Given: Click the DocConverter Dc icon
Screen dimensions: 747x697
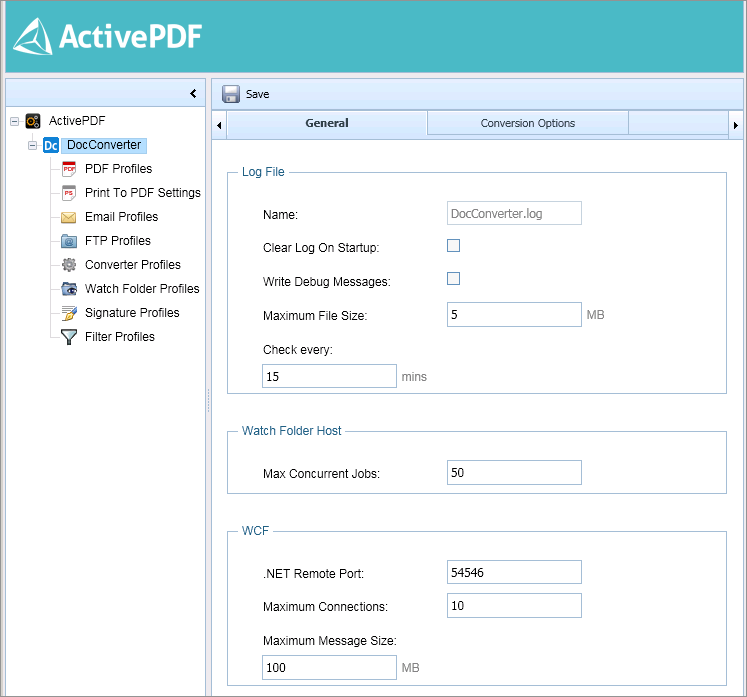Looking at the screenshot, I should (x=51, y=145).
